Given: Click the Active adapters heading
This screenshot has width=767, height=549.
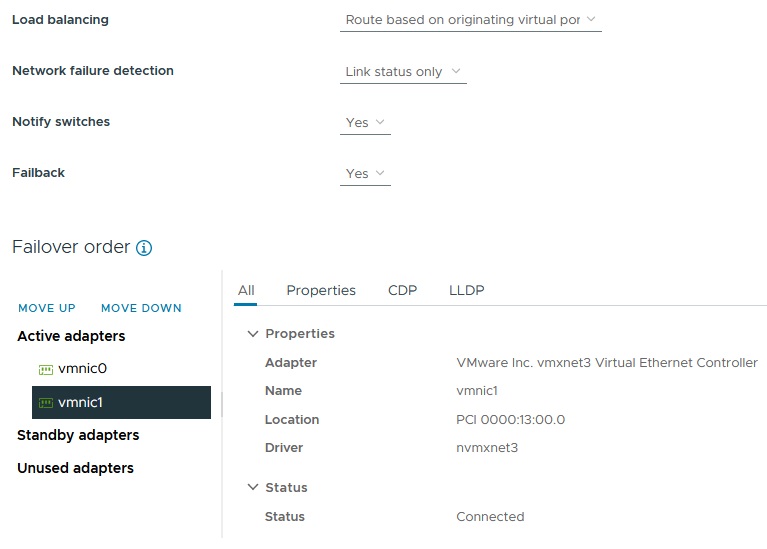Looking at the screenshot, I should click(x=71, y=337).
